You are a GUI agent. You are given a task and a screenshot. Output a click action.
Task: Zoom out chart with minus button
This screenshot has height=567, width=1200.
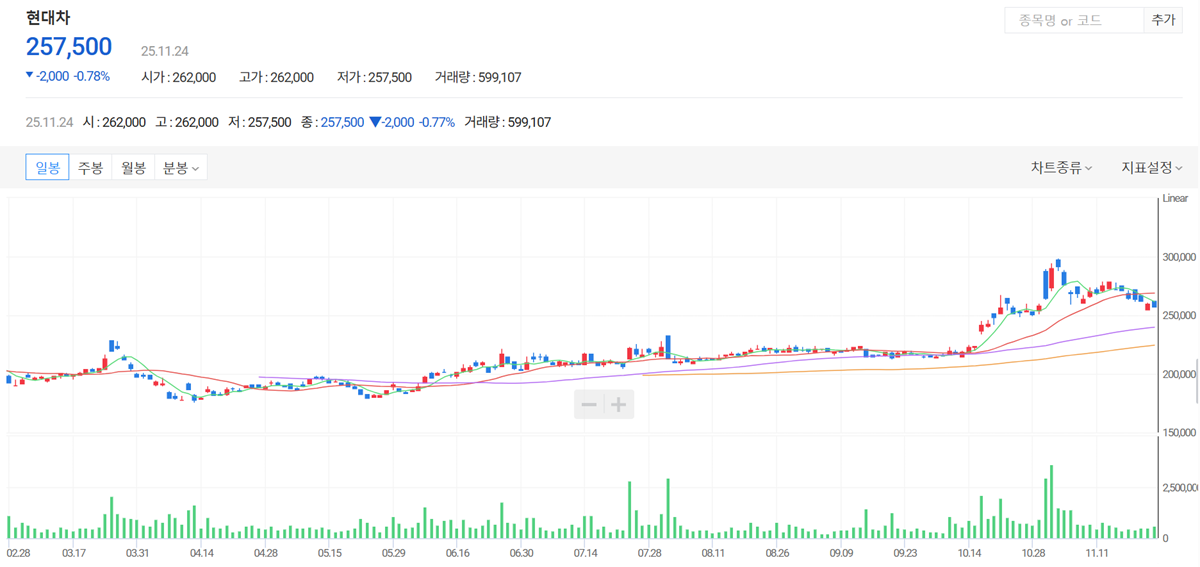coord(589,404)
